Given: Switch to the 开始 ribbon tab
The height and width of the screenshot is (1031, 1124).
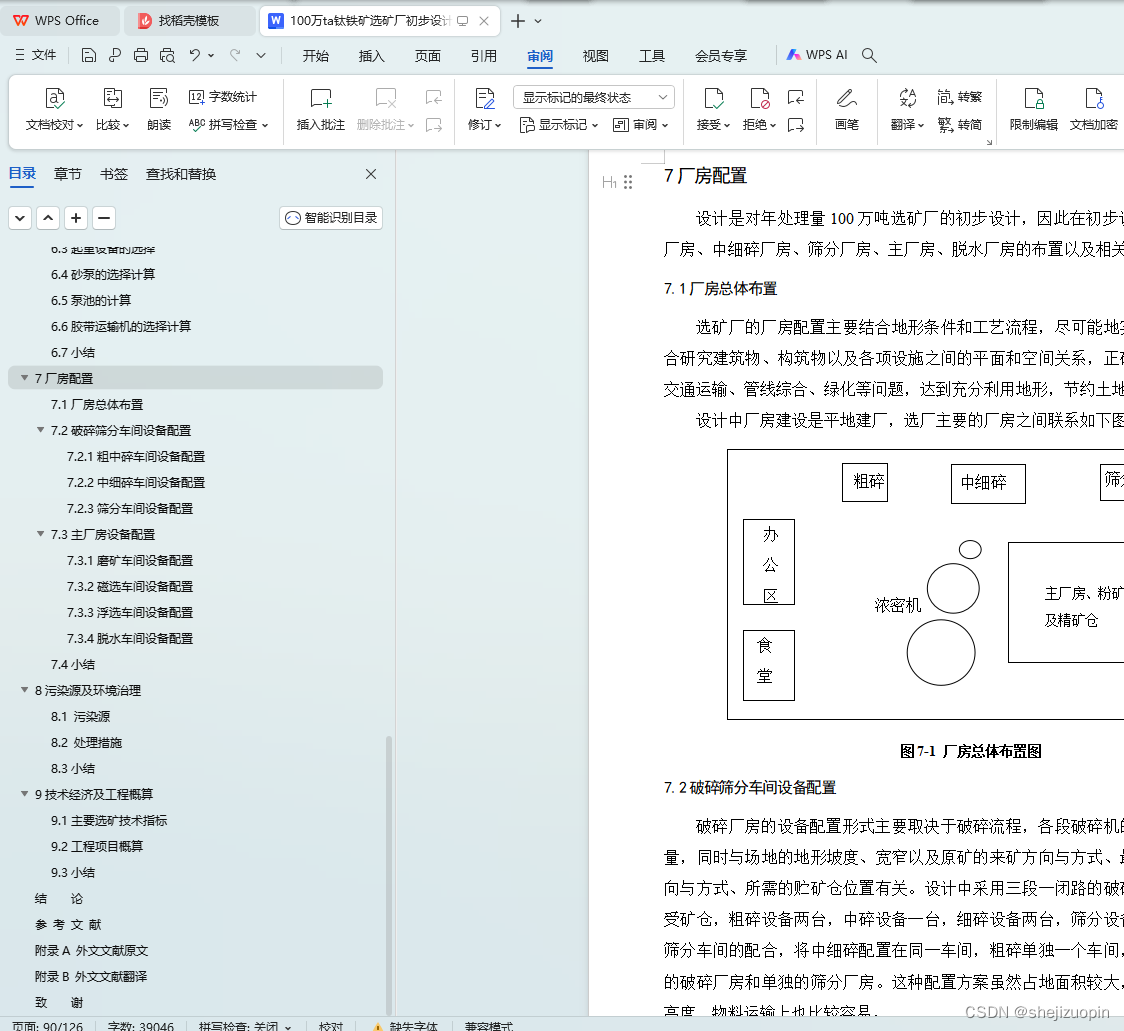Looking at the screenshot, I should point(315,56).
